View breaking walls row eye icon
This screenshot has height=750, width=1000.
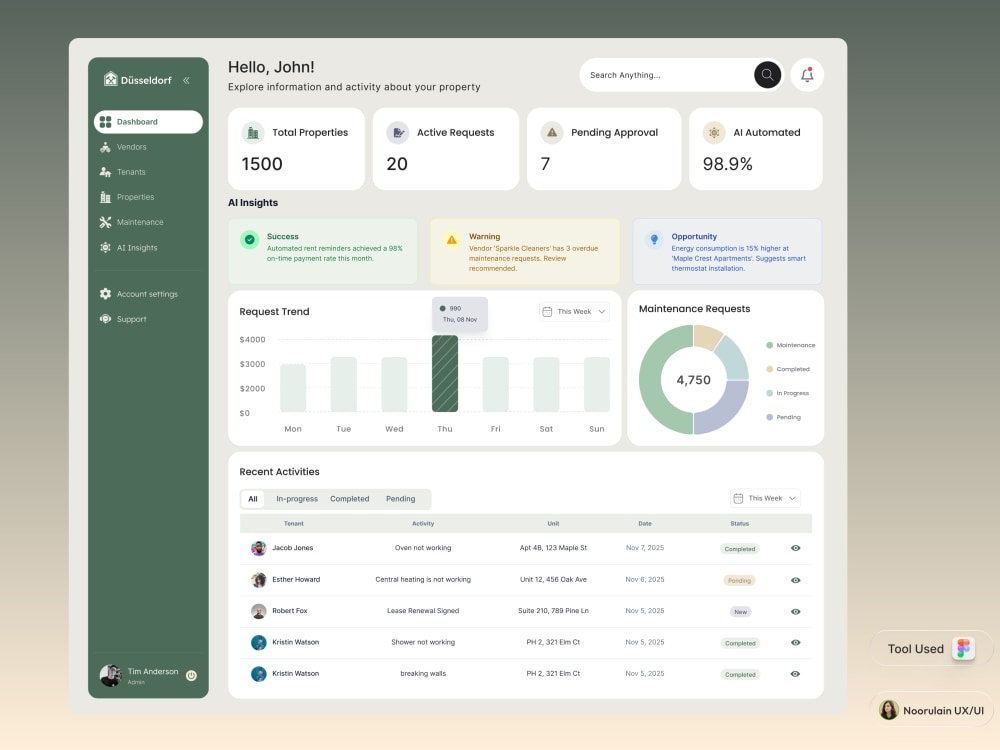795,674
